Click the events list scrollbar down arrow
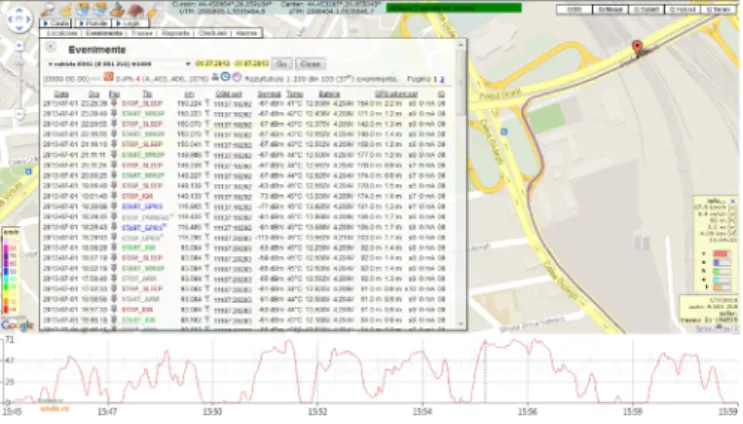 (x=461, y=325)
